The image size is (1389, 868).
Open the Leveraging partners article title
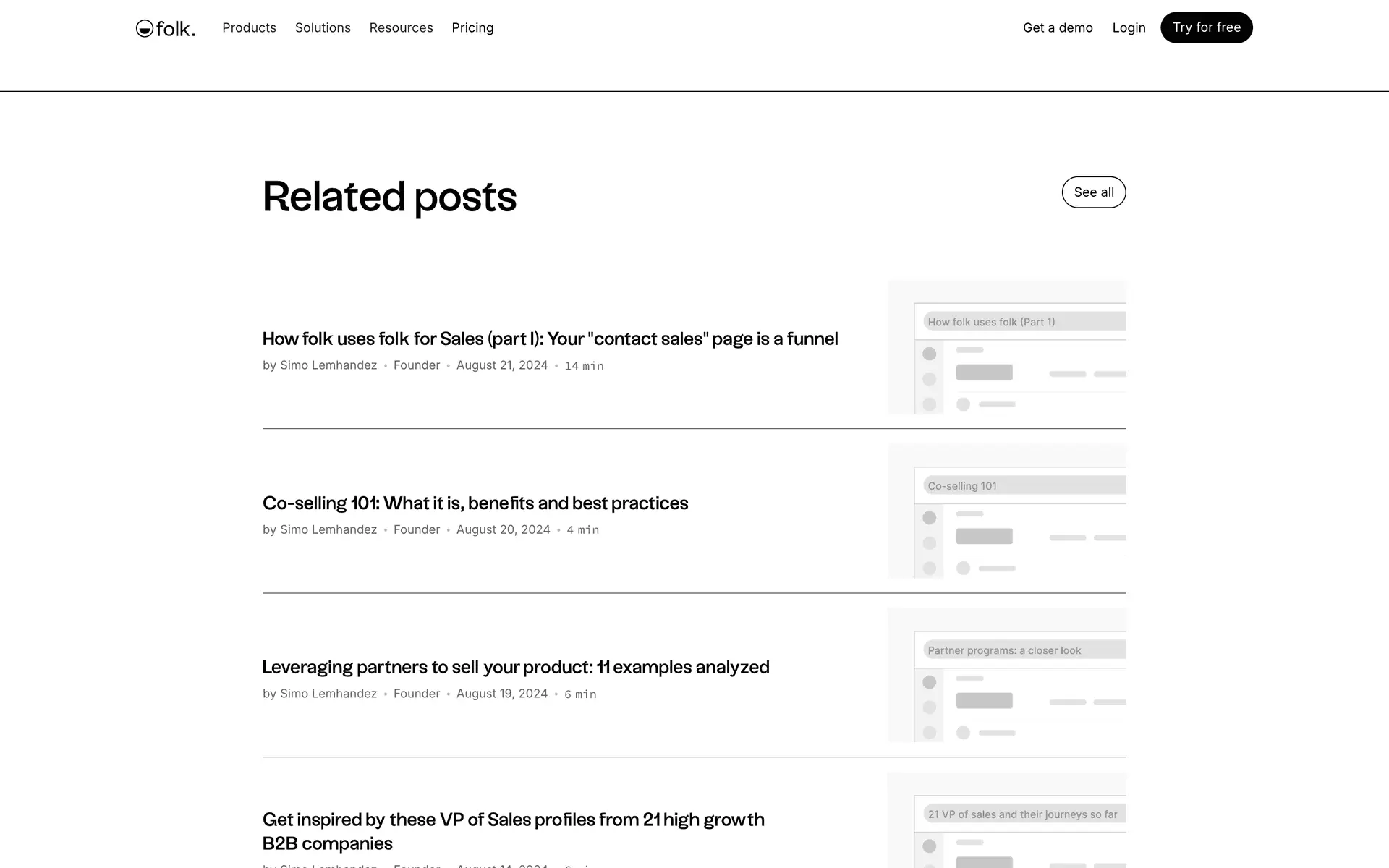pos(515,667)
